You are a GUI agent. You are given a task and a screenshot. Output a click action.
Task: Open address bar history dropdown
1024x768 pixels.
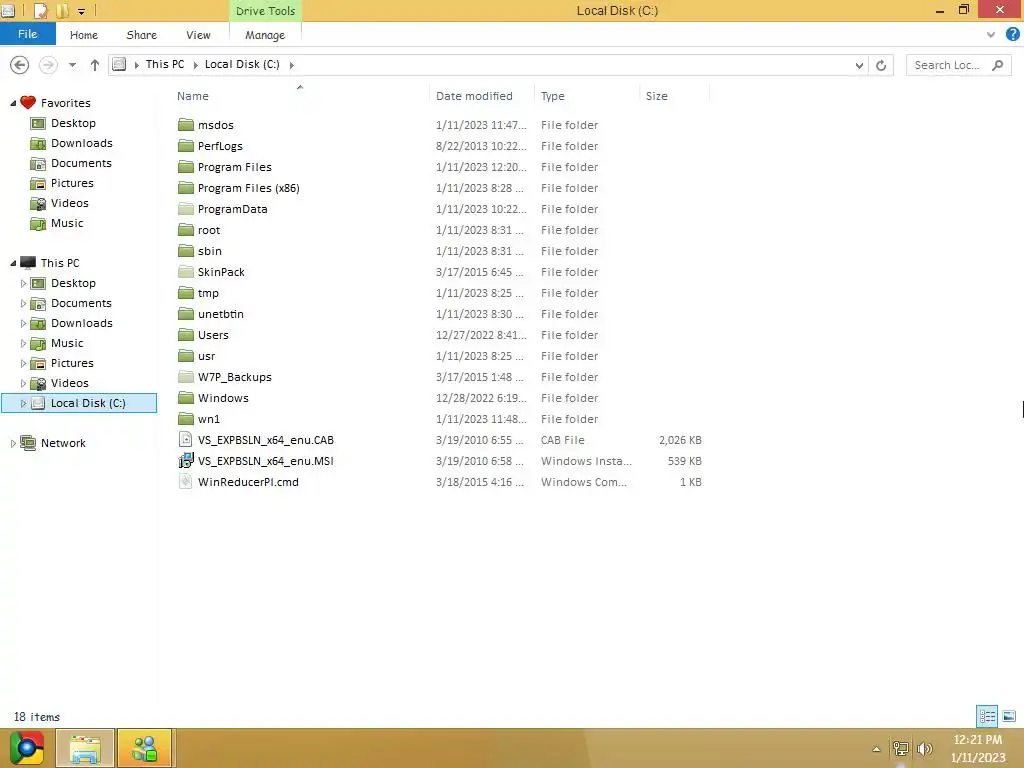point(859,65)
